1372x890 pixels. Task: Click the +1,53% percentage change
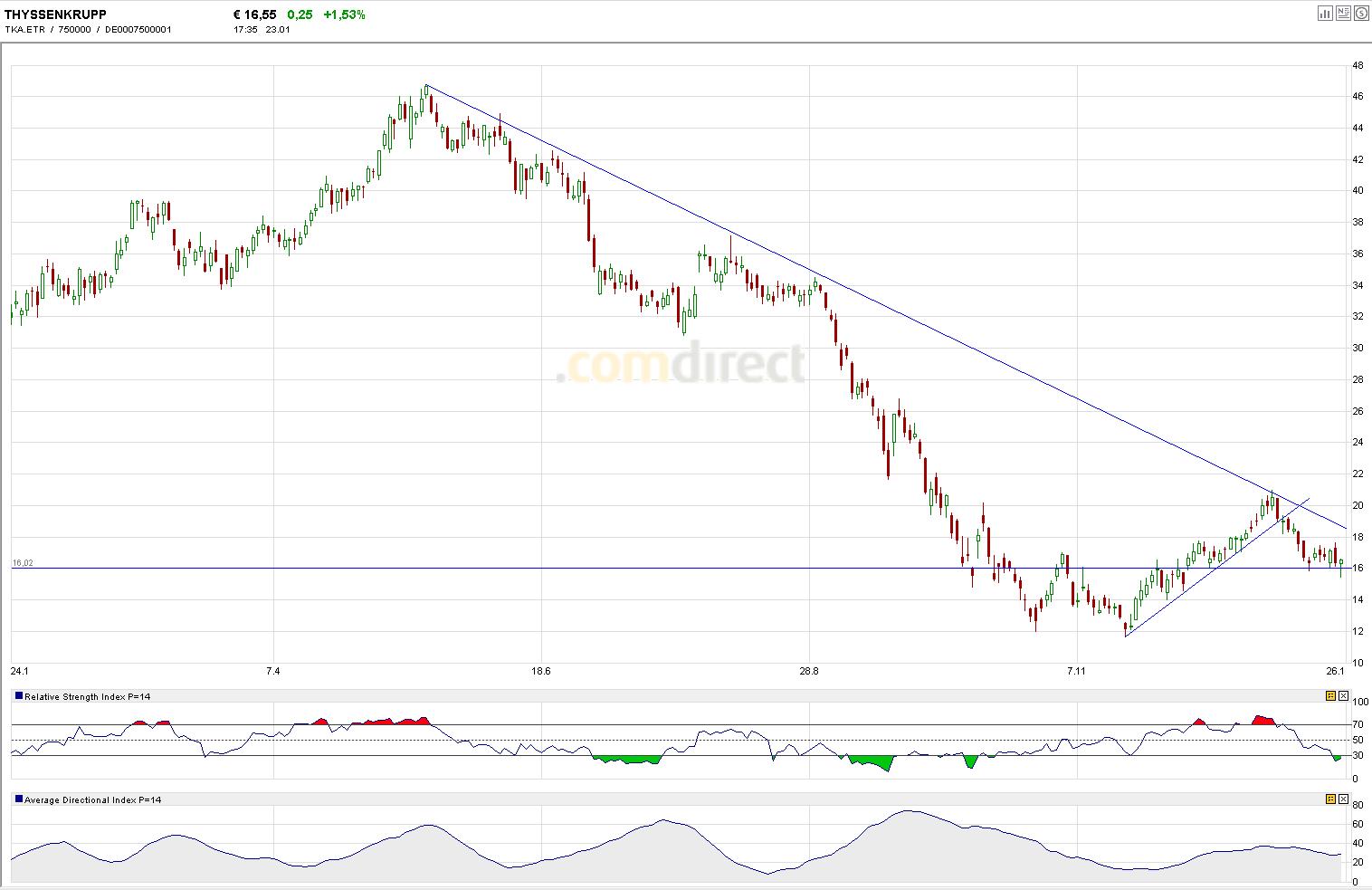(x=344, y=14)
